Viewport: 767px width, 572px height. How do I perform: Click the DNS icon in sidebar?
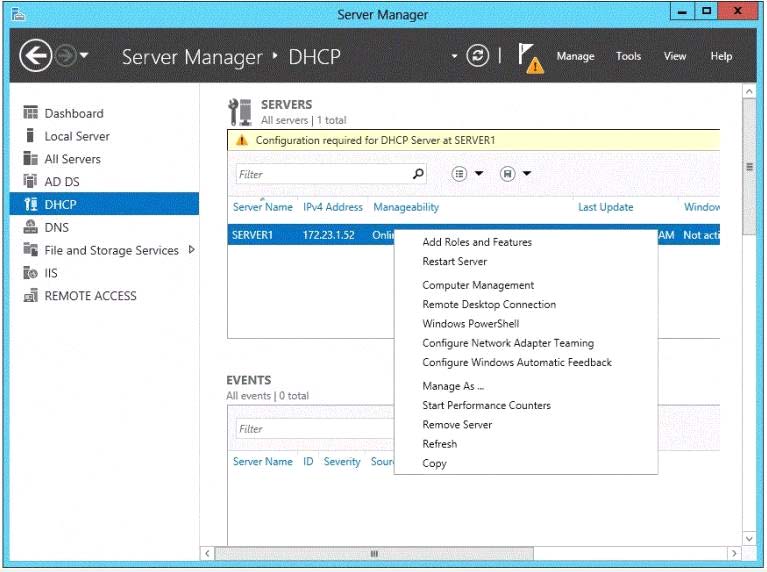pyautogui.click(x=30, y=228)
